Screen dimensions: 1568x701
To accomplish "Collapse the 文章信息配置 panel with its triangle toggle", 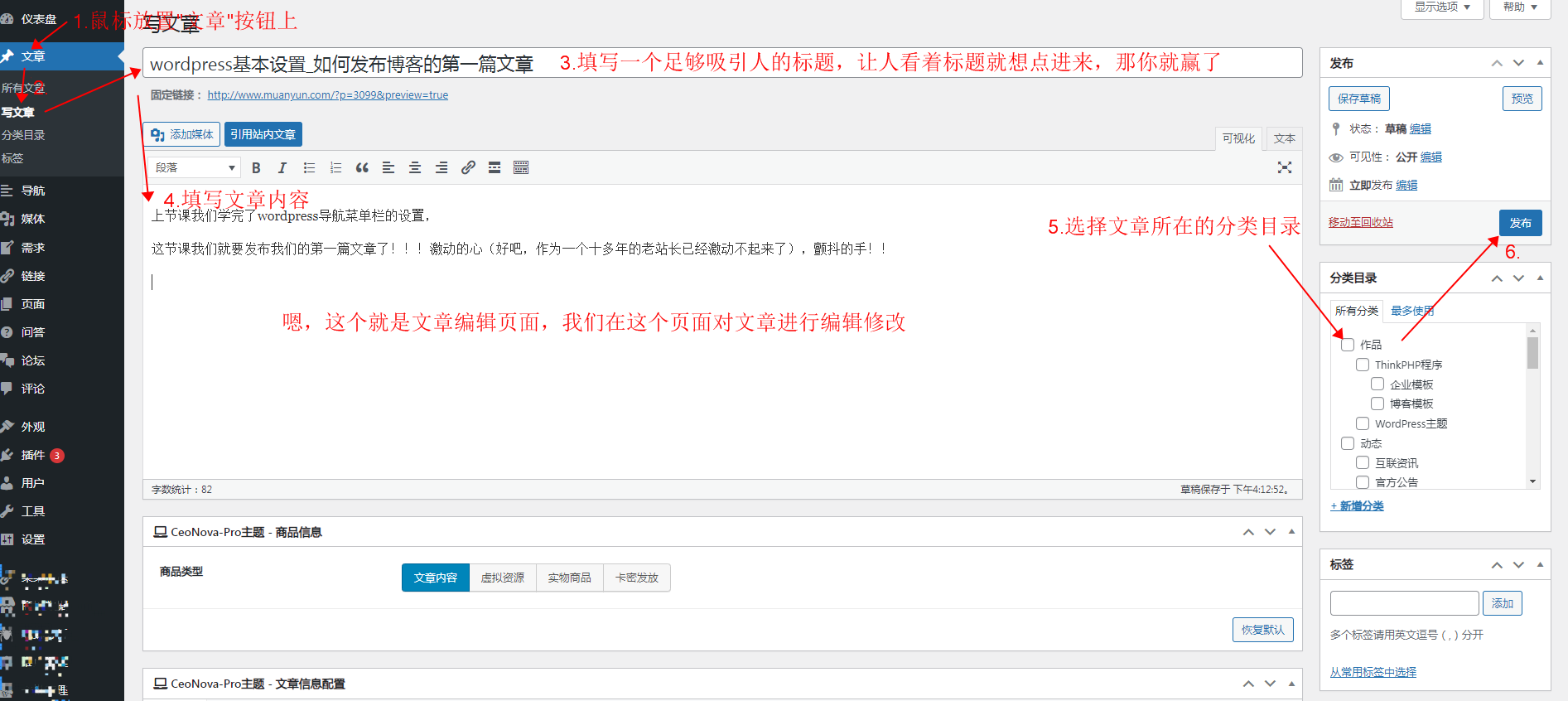I will (x=1291, y=684).
